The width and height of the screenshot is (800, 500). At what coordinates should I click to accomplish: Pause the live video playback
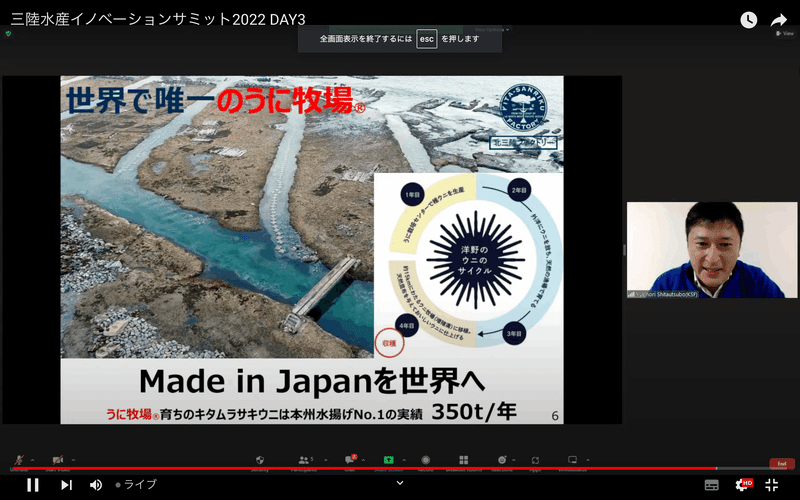pyautogui.click(x=33, y=485)
